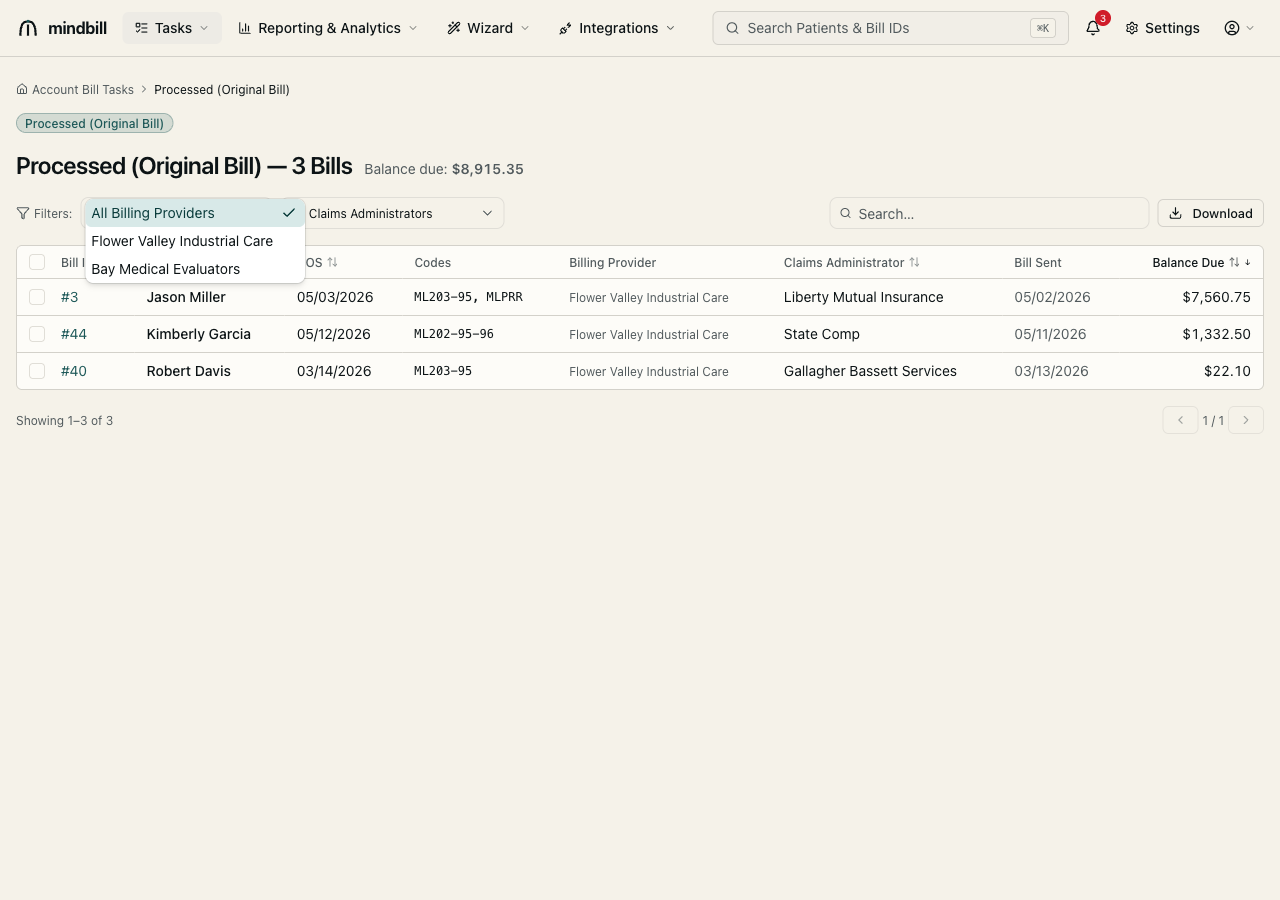Click codes ML202-95-96

click(454, 334)
